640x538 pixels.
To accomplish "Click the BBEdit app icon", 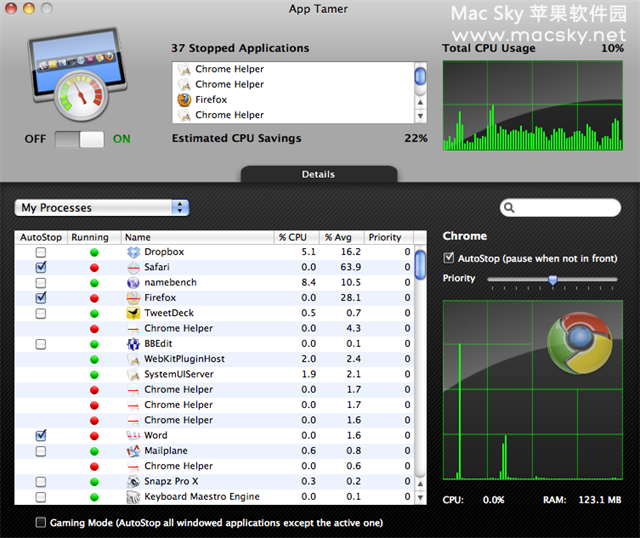I will coord(133,344).
